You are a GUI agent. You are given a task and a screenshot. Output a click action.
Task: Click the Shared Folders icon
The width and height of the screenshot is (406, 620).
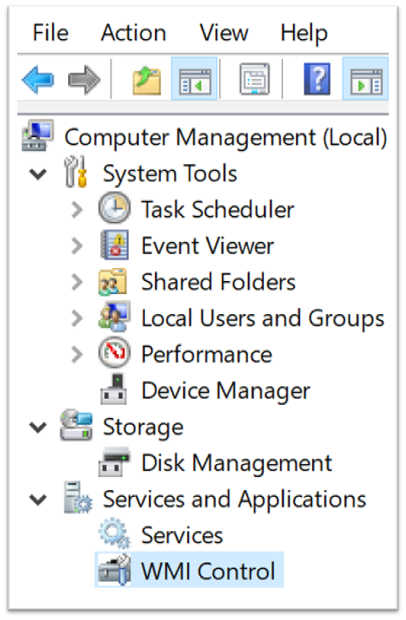tap(113, 282)
